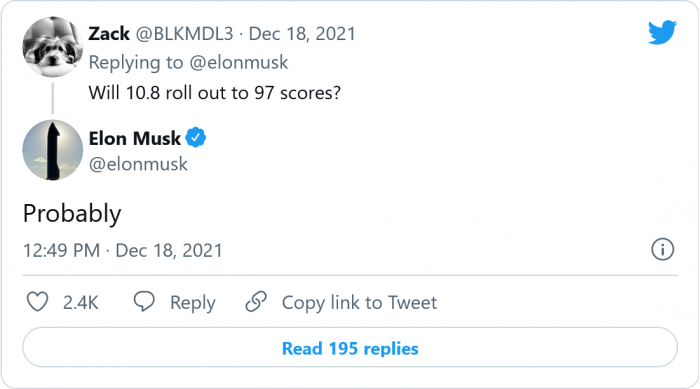Click Copy link to Tweet text

359,303
